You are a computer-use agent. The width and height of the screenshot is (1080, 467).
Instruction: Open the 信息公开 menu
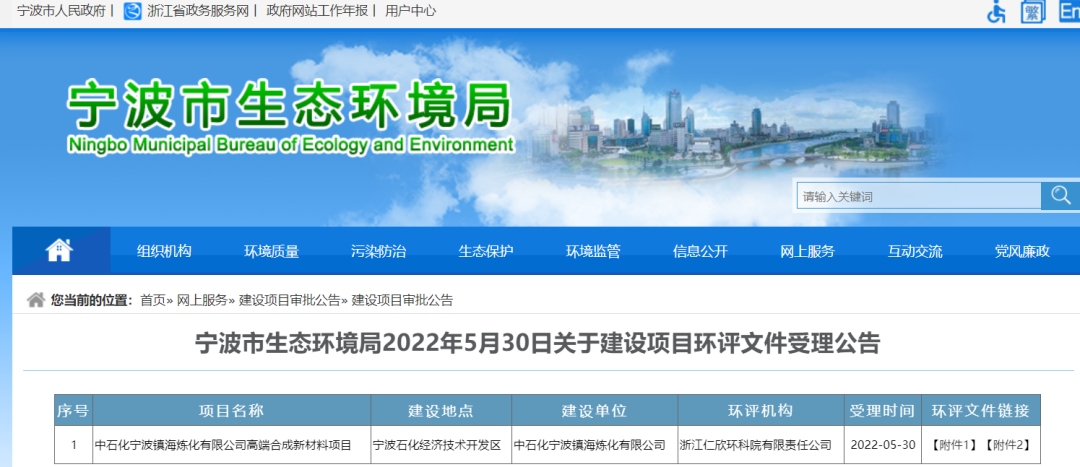click(700, 251)
